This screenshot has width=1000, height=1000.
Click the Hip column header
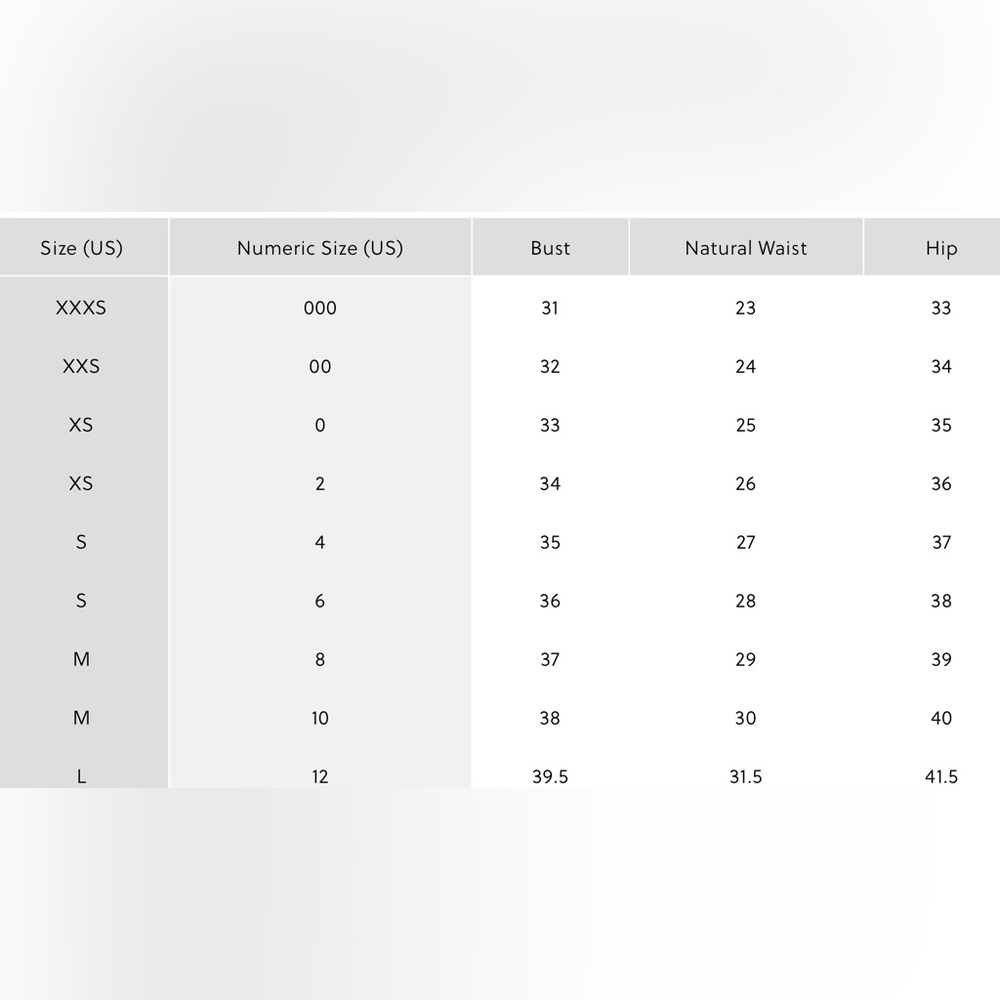click(x=941, y=248)
